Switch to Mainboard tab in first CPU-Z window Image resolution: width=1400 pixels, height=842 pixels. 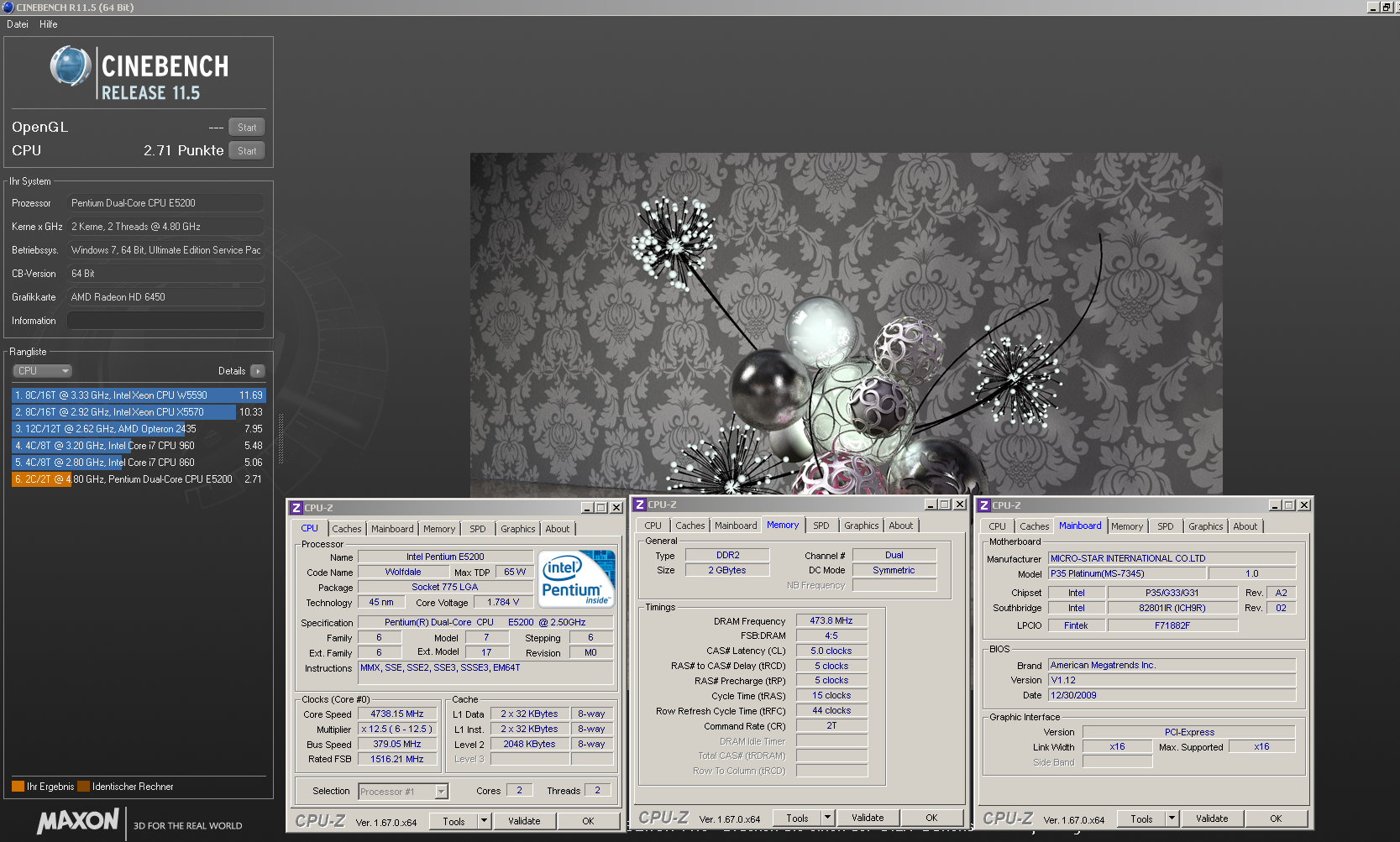392,529
